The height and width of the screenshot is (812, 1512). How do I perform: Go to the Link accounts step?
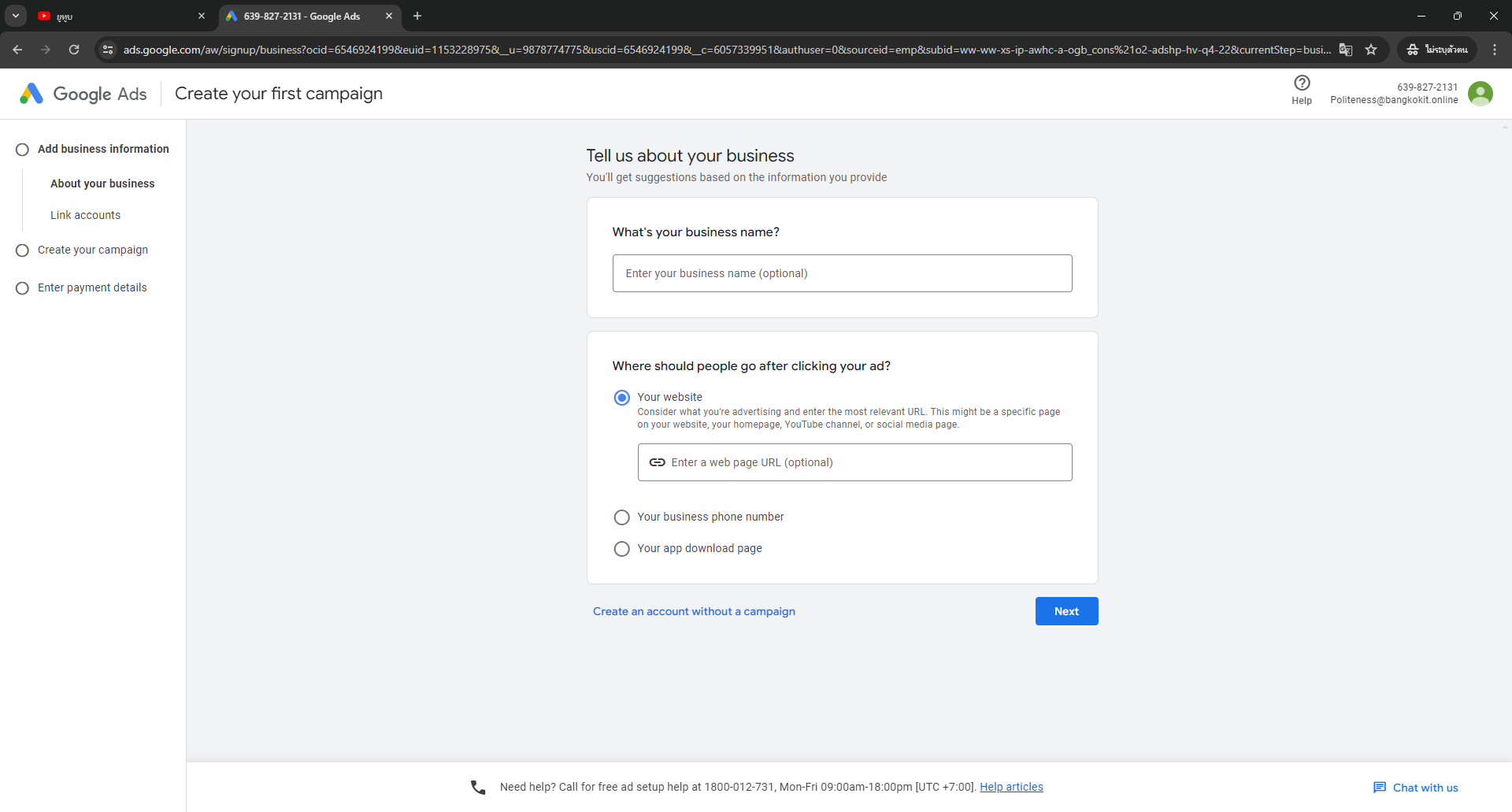pyautogui.click(x=85, y=215)
